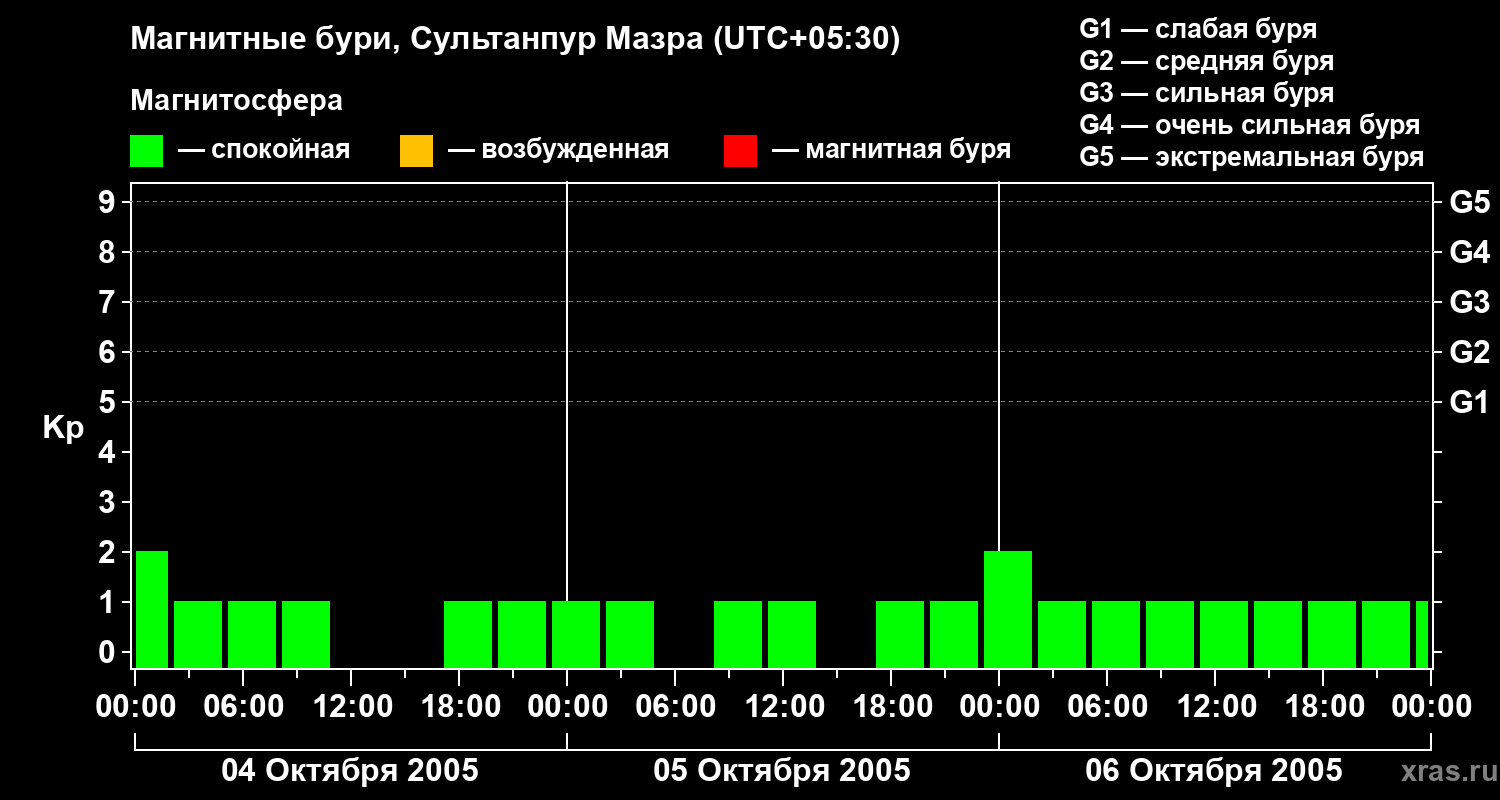Click the orange 'возбужденная' legend swatch
This screenshot has height=800, width=1500.
[416, 151]
